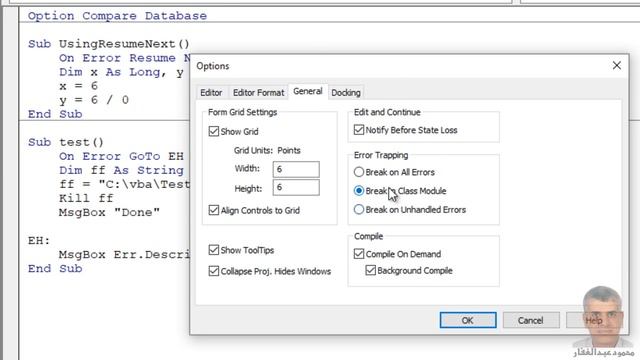The width and height of the screenshot is (640, 360).
Task: Close the Options dialog
Action: (616, 65)
